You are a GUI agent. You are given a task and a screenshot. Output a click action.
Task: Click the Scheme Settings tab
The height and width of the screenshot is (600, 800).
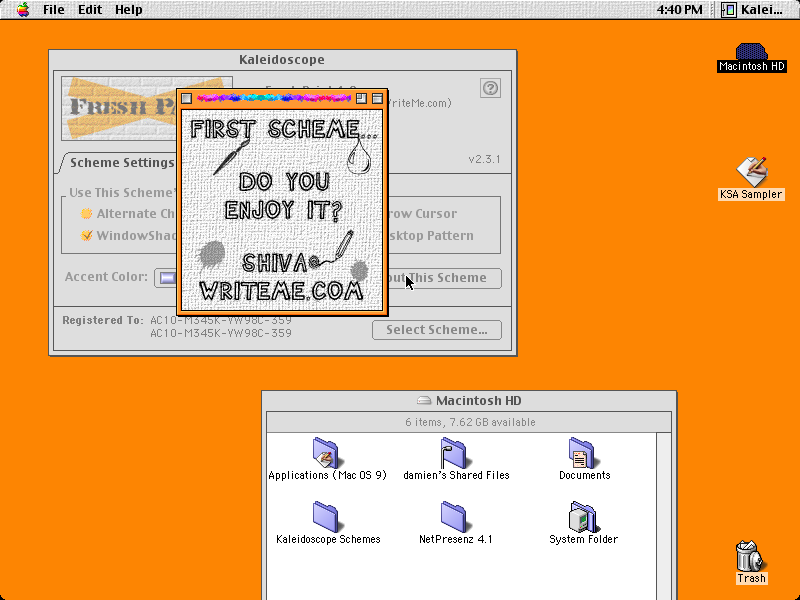pos(122,162)
